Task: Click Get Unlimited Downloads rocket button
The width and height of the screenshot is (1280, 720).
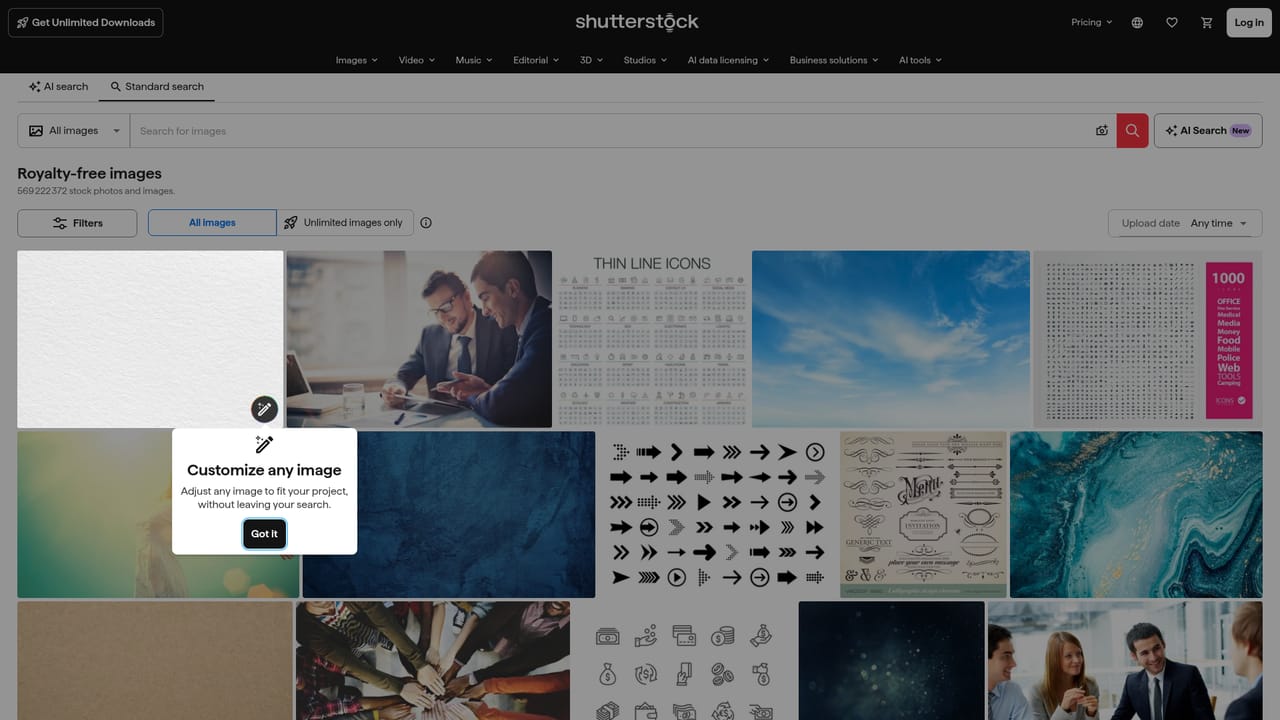Action: (x=86, y=22)
